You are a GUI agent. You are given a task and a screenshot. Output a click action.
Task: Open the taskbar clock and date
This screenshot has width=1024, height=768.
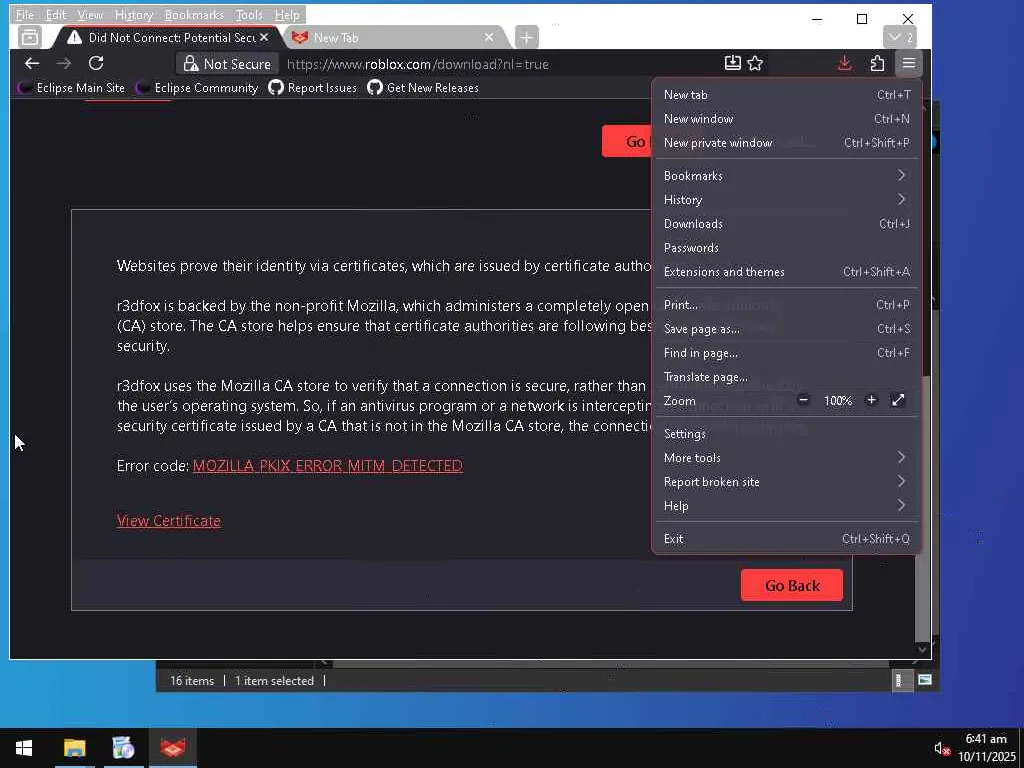(x=986, y=748)
